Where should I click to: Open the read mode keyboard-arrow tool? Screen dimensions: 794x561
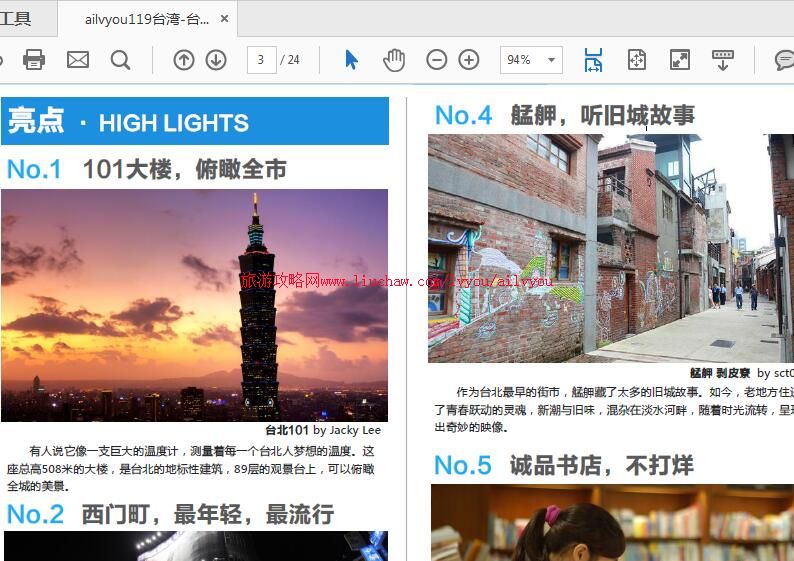[723, 60]
